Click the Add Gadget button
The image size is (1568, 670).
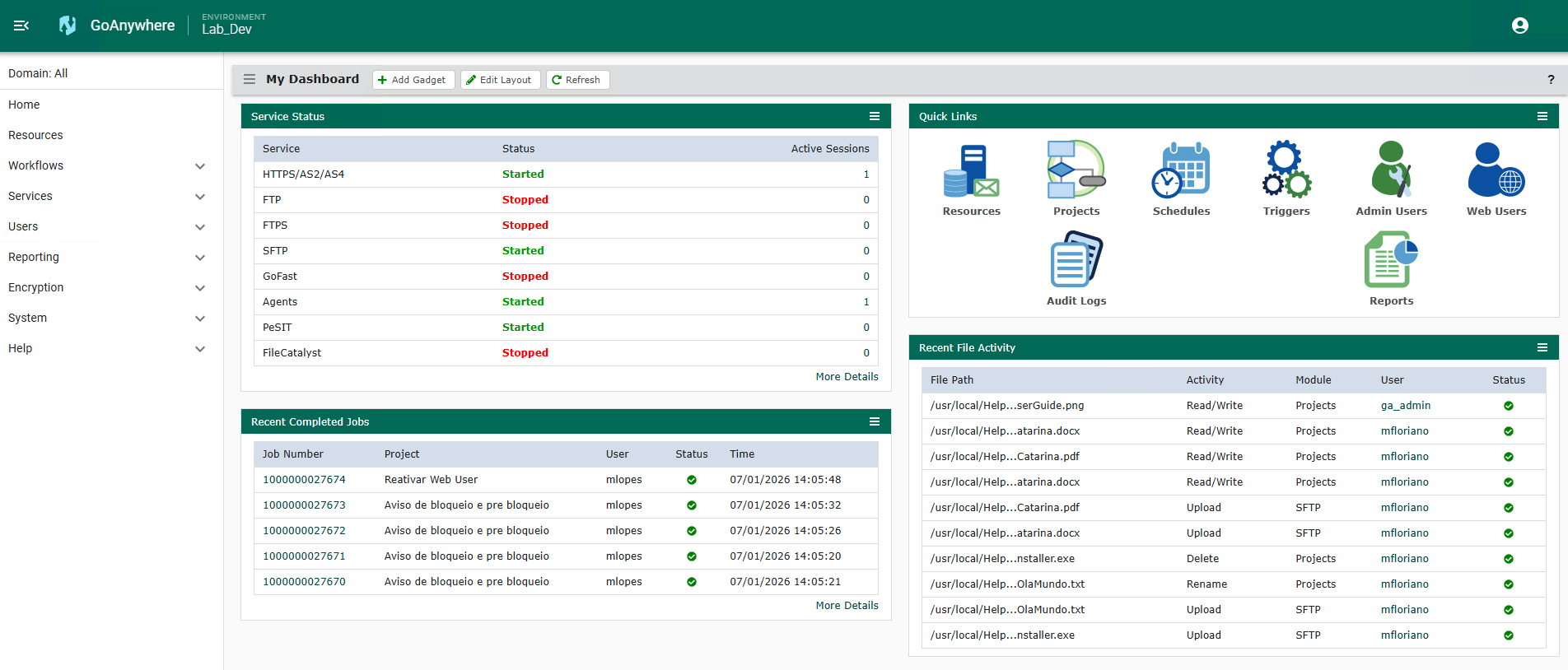(413, 80)
